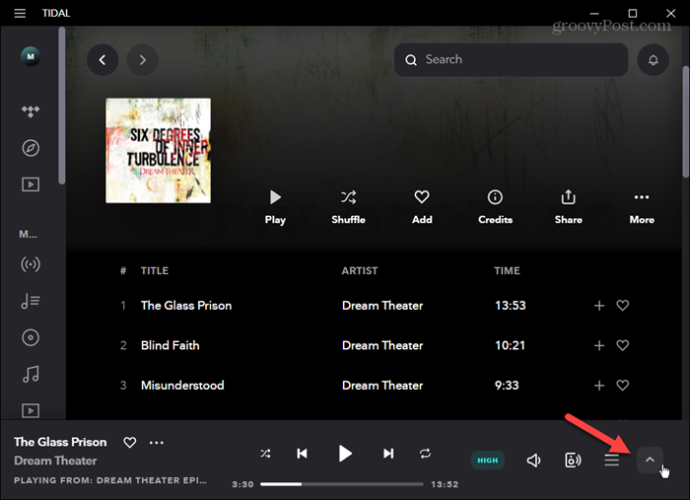Change the HIGH audio quality setting

tap(488, 460)
